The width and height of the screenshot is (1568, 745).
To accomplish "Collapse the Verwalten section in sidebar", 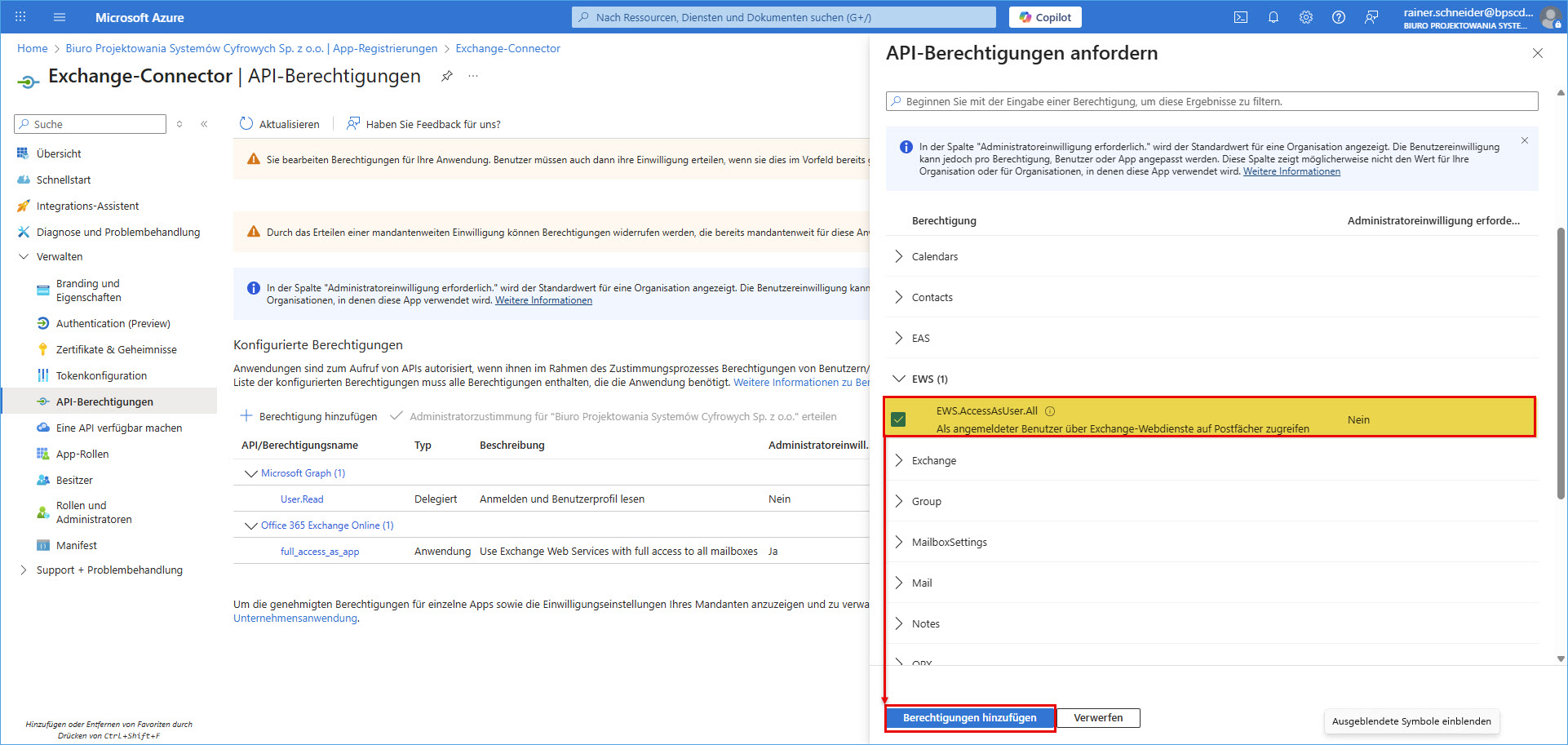I will coord(23,256).
